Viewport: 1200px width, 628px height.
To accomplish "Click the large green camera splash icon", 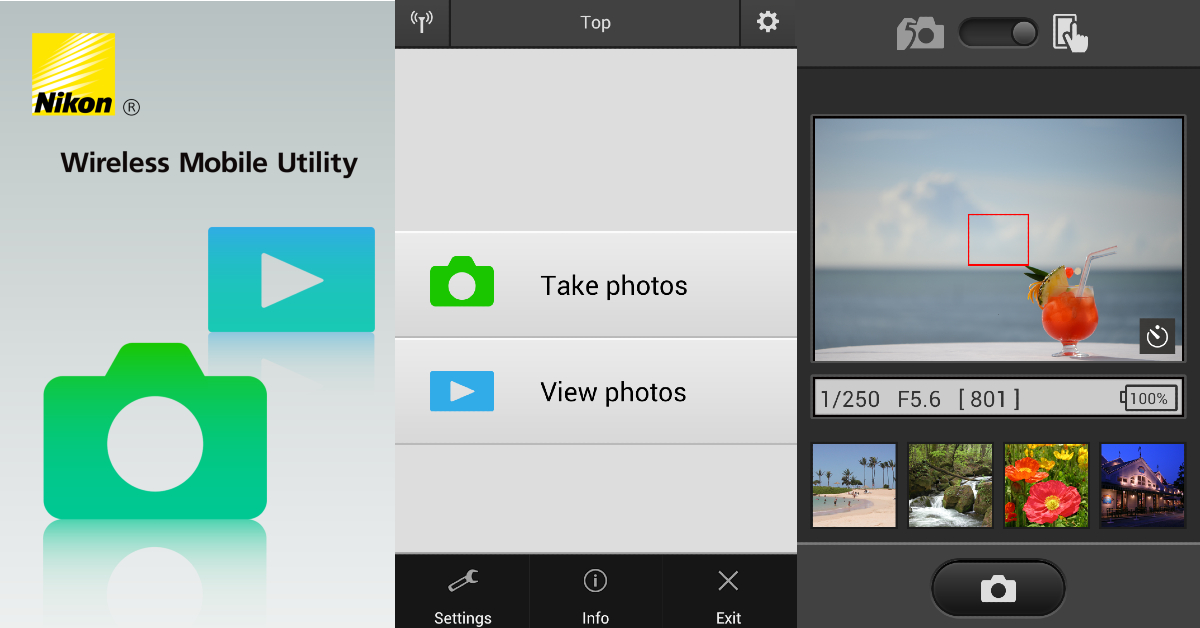I will [x=155, y=431].
